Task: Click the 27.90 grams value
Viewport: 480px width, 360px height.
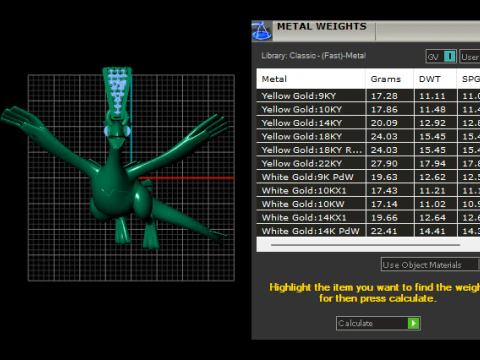Action: click(384, 163)
